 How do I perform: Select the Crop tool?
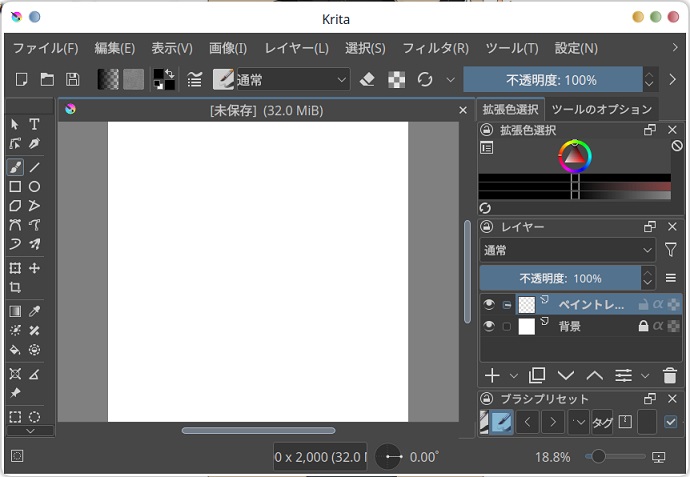pos(15,287)
